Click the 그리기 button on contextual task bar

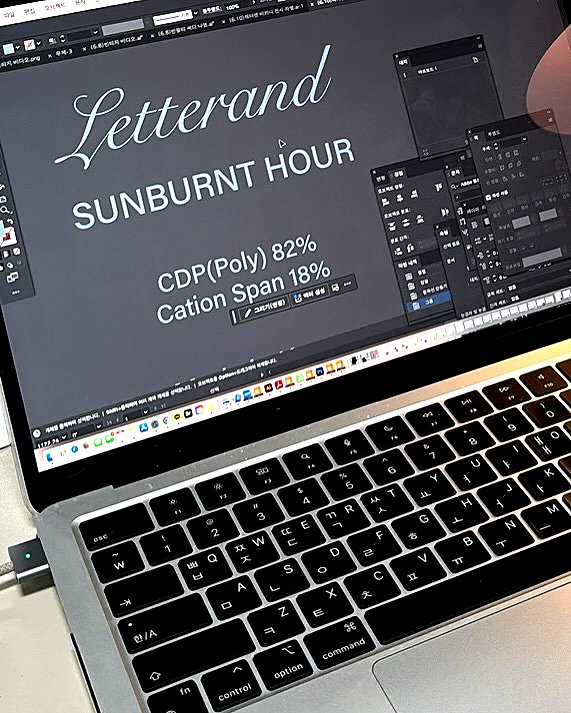point(265,307)
